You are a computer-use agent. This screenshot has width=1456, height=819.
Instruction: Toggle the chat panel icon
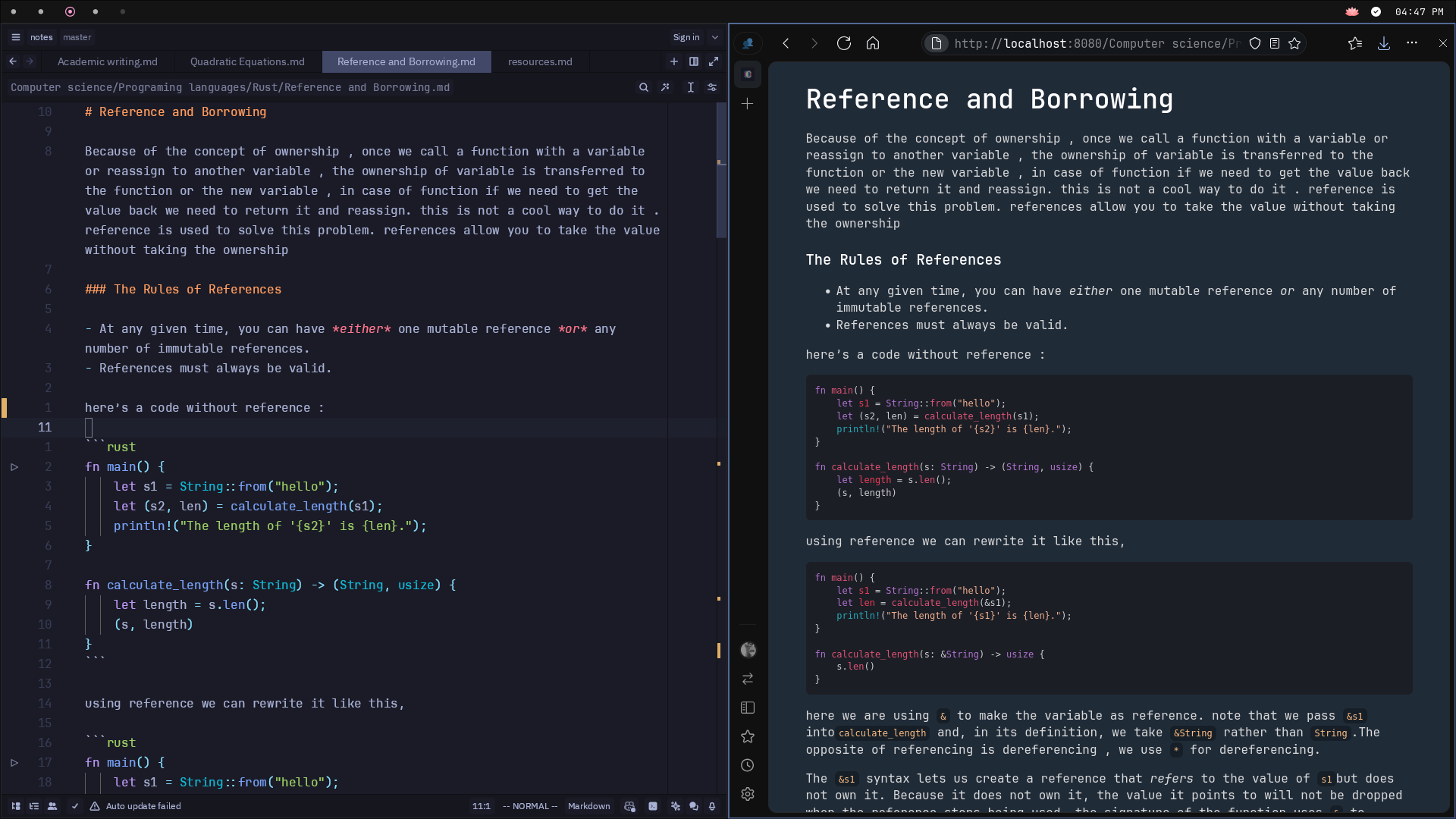tap(694, 806)
